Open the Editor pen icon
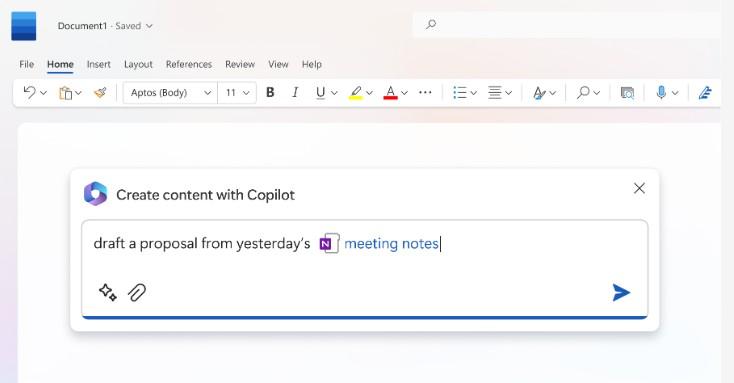The image size is (734, 383). 705,93
